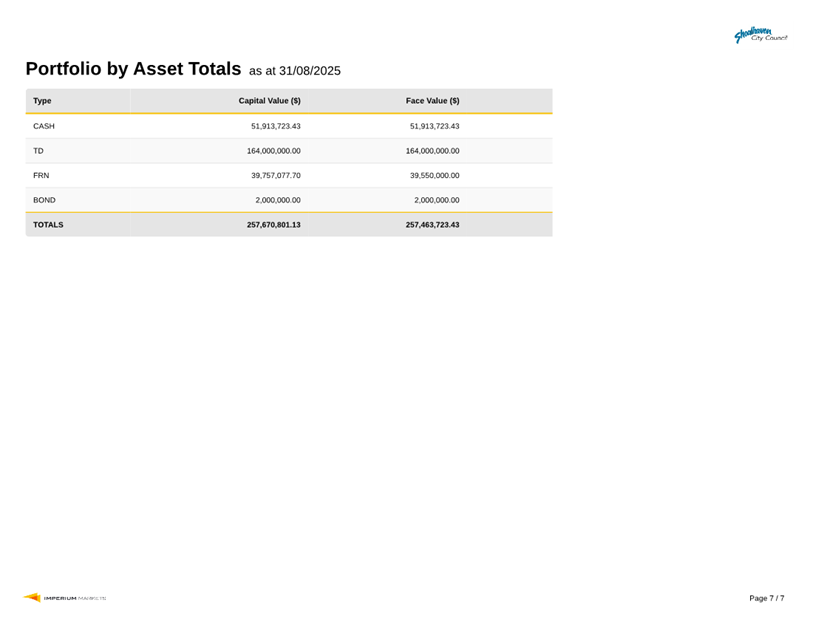Select the CASH row label

pos(44,126)
